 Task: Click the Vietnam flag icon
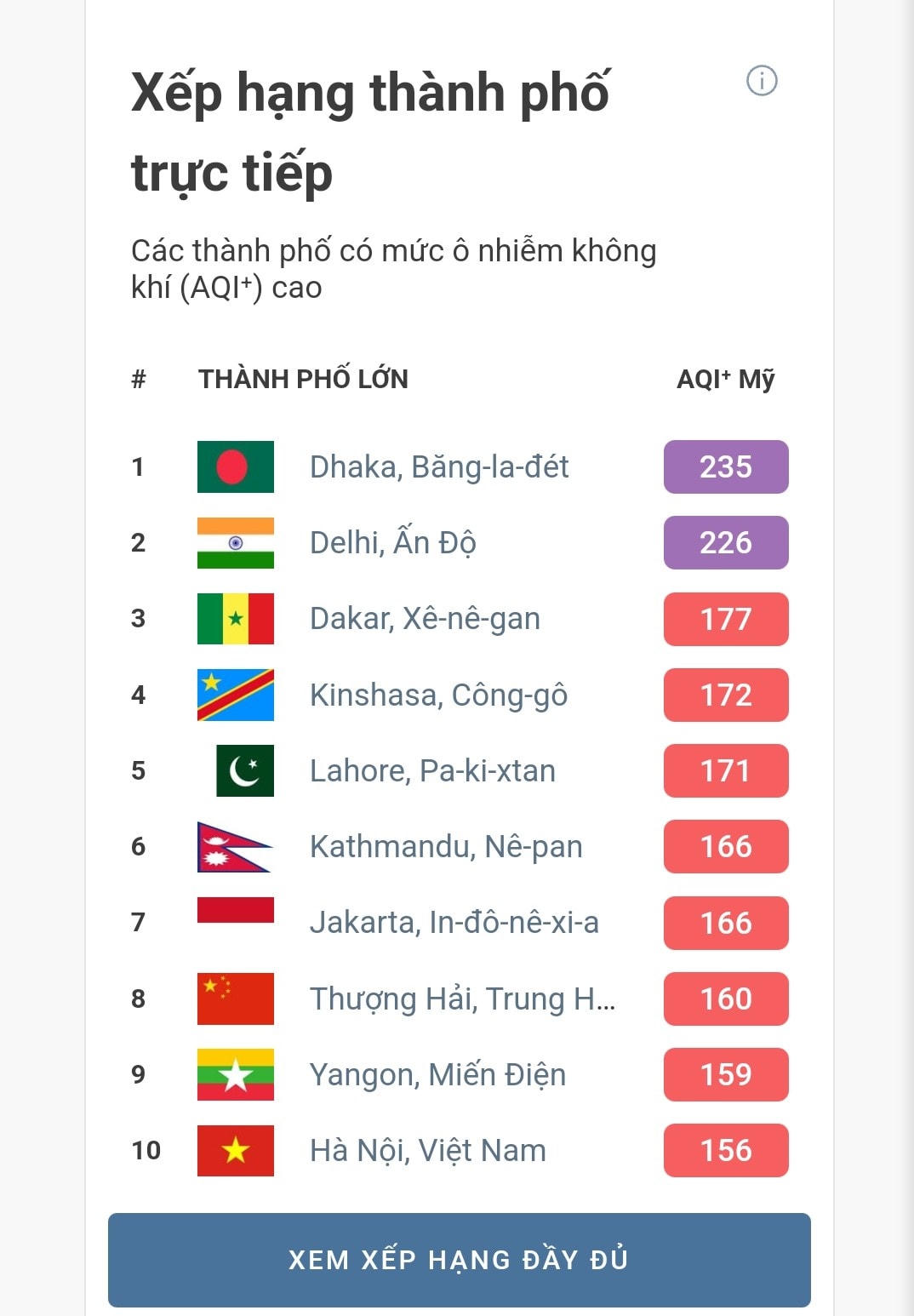coord(236,1150)
